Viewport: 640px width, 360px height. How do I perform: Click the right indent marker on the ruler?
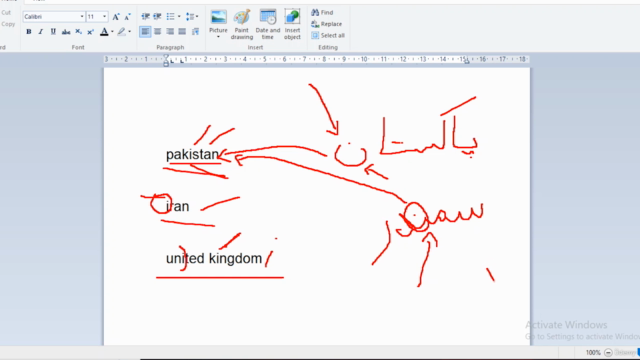click(467, 61)
